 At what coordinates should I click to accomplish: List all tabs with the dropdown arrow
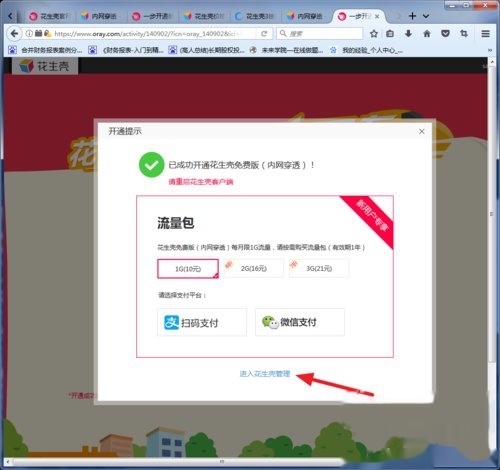(426, 16)
